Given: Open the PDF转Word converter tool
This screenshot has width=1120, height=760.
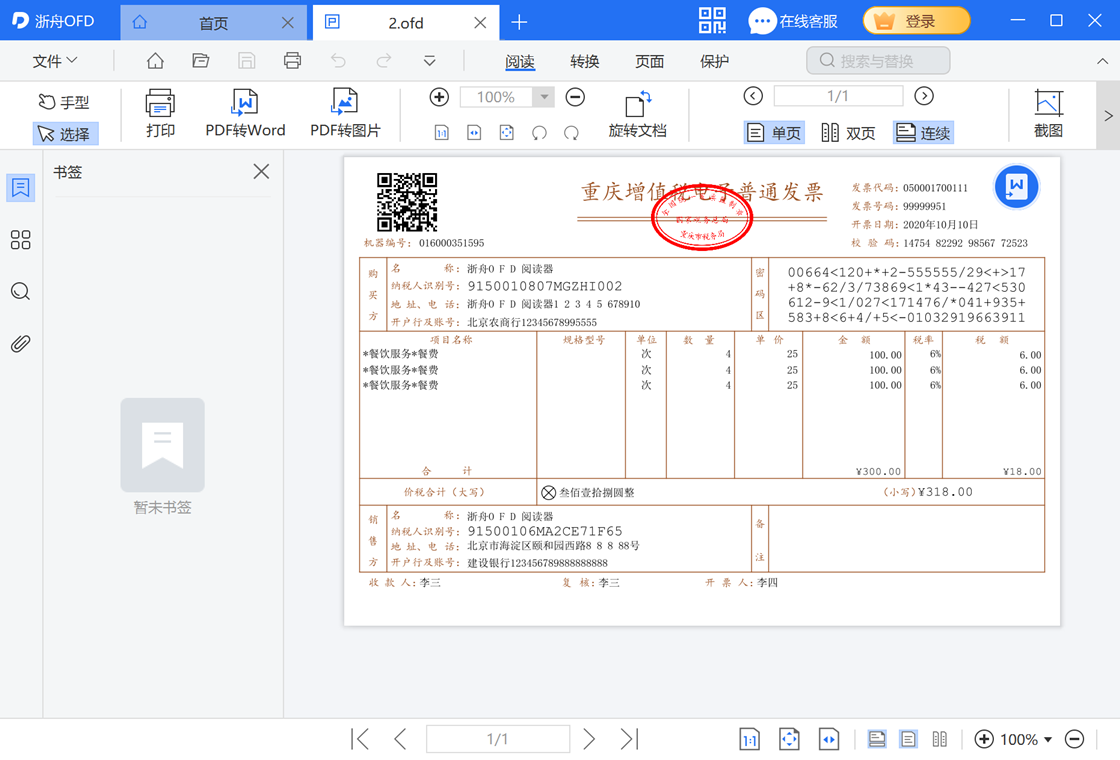Looking at the screenshot, I should point(245,113).
